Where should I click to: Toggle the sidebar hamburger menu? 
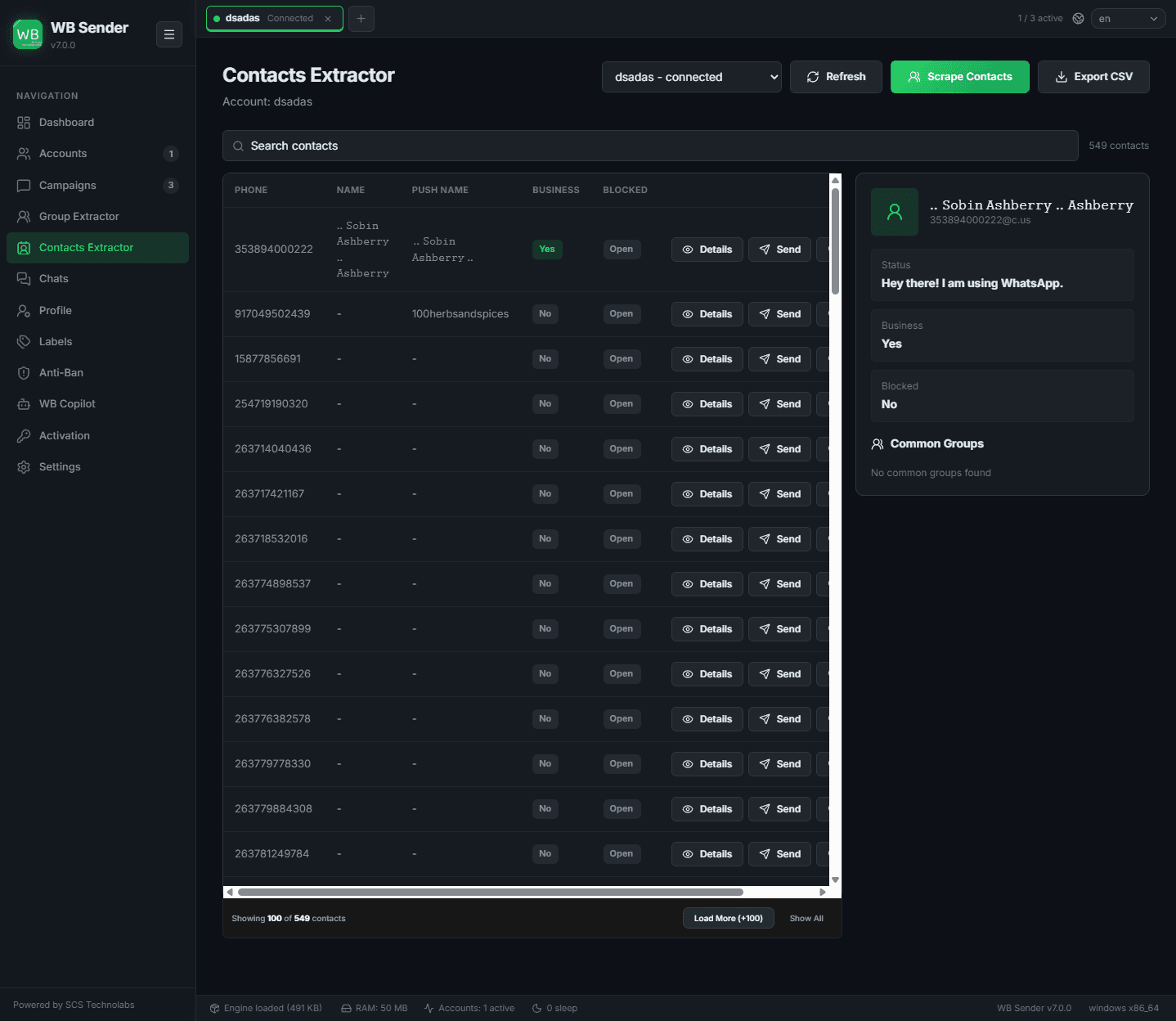point(169,34)
